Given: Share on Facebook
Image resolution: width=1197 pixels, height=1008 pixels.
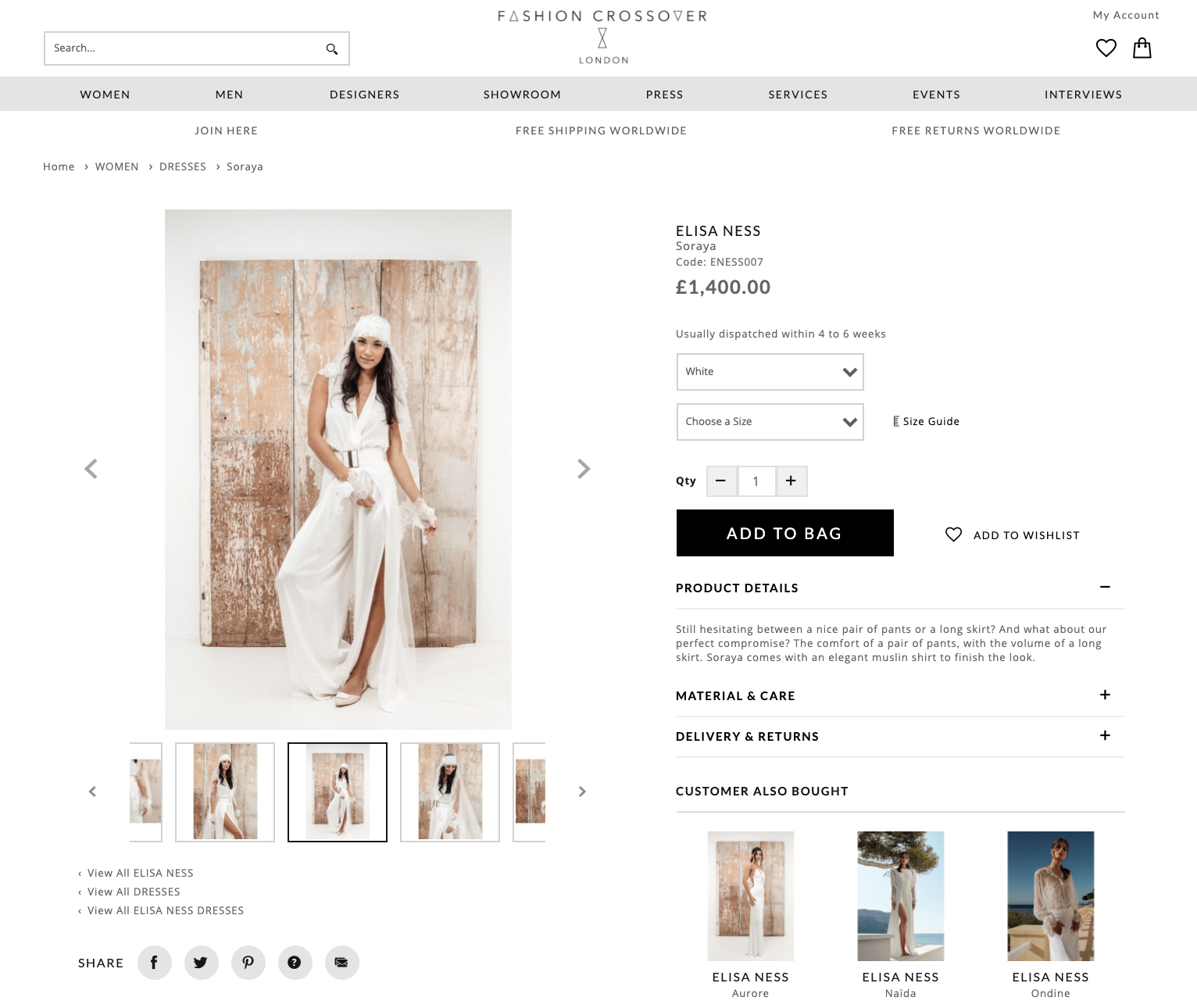Looking at the screenshot, I should click(155, 963).
